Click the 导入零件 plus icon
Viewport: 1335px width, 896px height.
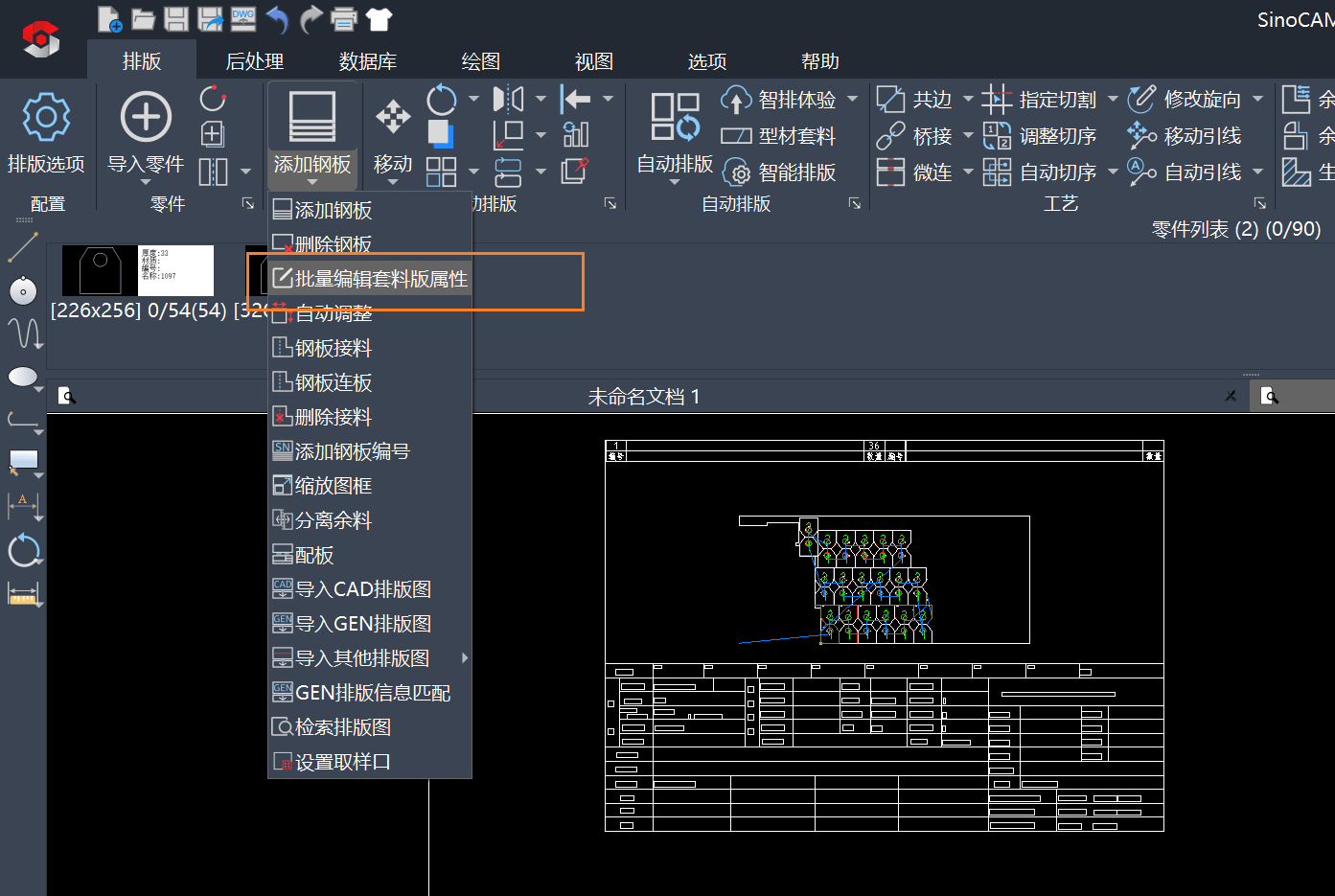coord(146,118)
